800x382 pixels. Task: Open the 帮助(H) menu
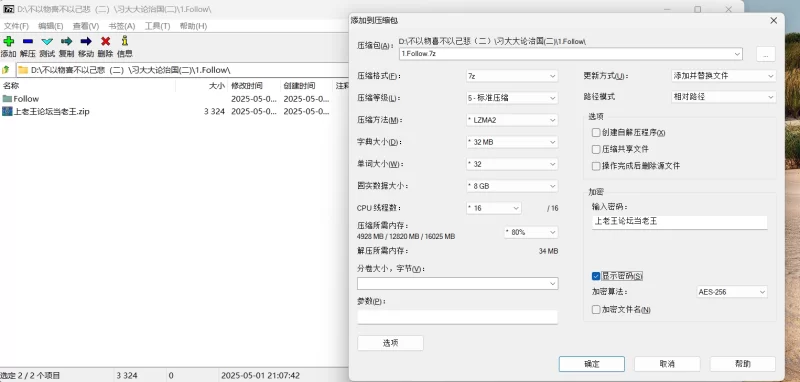pyautogui.click(x=193, y=26)
